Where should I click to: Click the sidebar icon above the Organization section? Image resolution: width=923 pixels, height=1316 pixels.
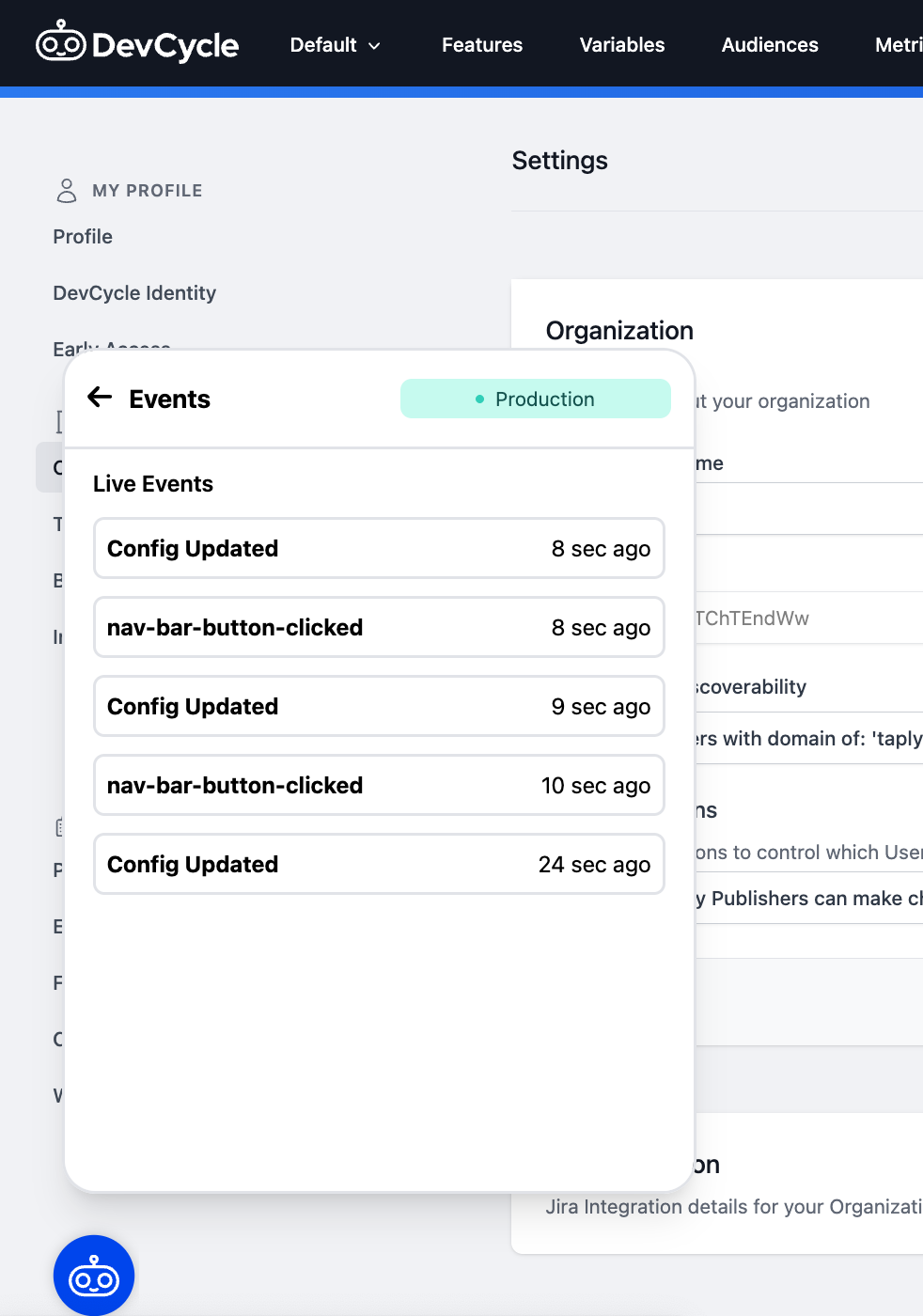[x=59, y=420]
